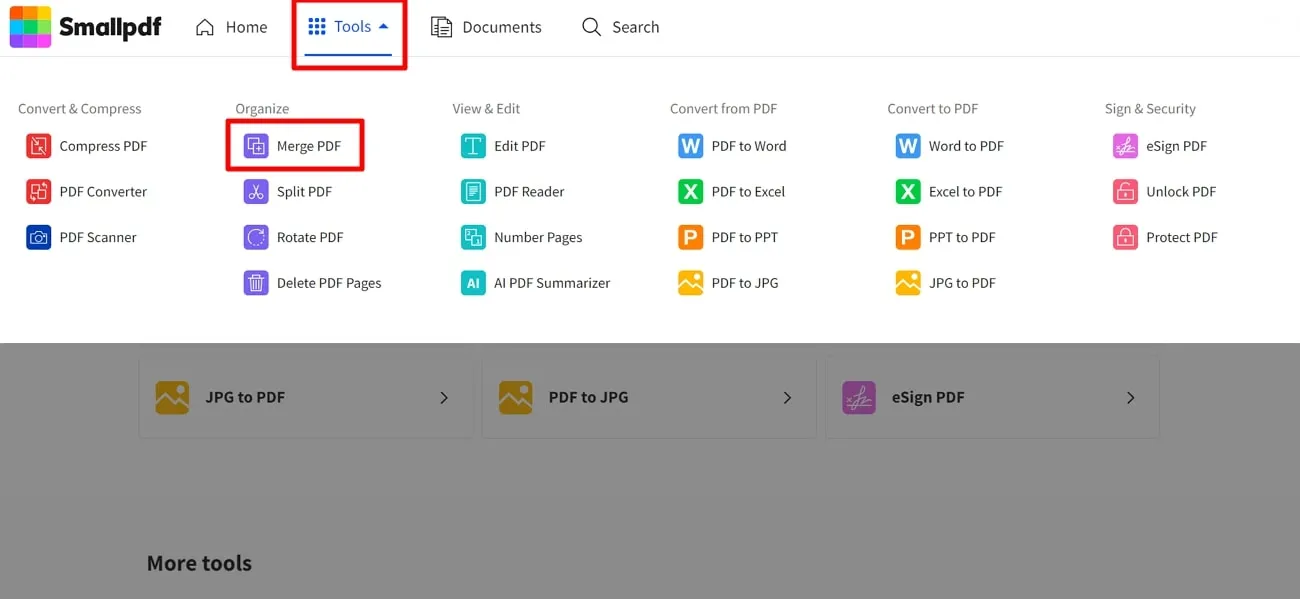Click the Rotate PDF icon
Image resolution: width=1300 pixels, height=599 pixels.
pyautogui.click(x=256, y=238)
